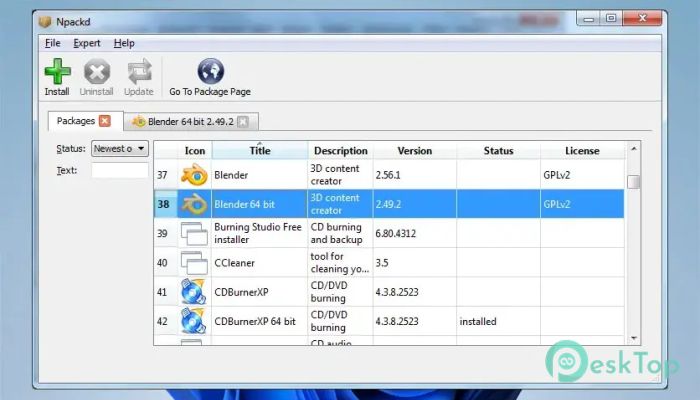Click the CDBurnerXP disc icon in row 41
Image resolution: width=700 pixels, height=400 pixels.
[x=193, y=292]
